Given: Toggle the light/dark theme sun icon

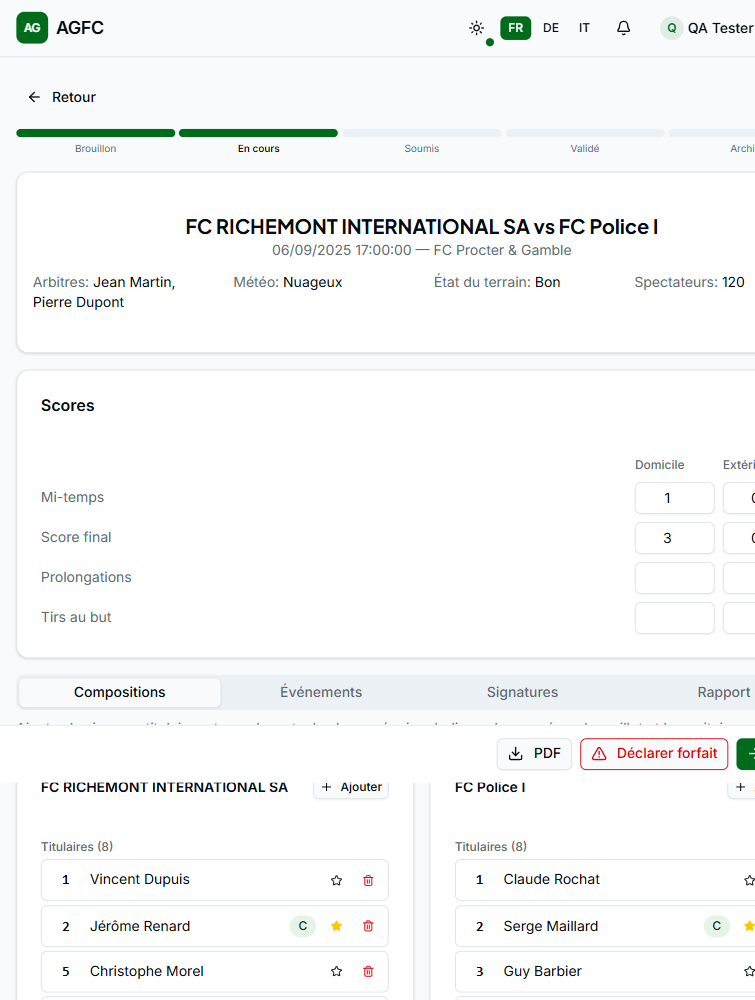Looking at the screenshot, I should [476, 28].
